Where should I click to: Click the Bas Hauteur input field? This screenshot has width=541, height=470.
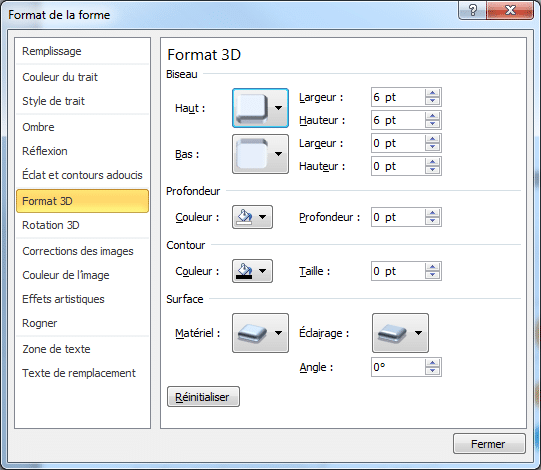pyautogui.click(x=398, y=166)
